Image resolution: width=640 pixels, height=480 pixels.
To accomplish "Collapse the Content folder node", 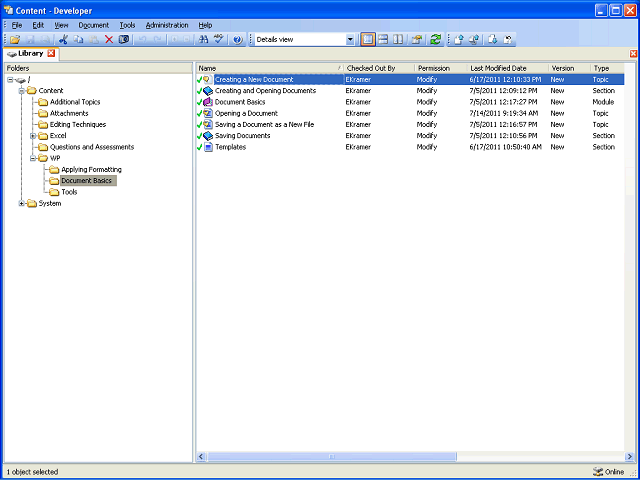I will (x=22, y=91).
